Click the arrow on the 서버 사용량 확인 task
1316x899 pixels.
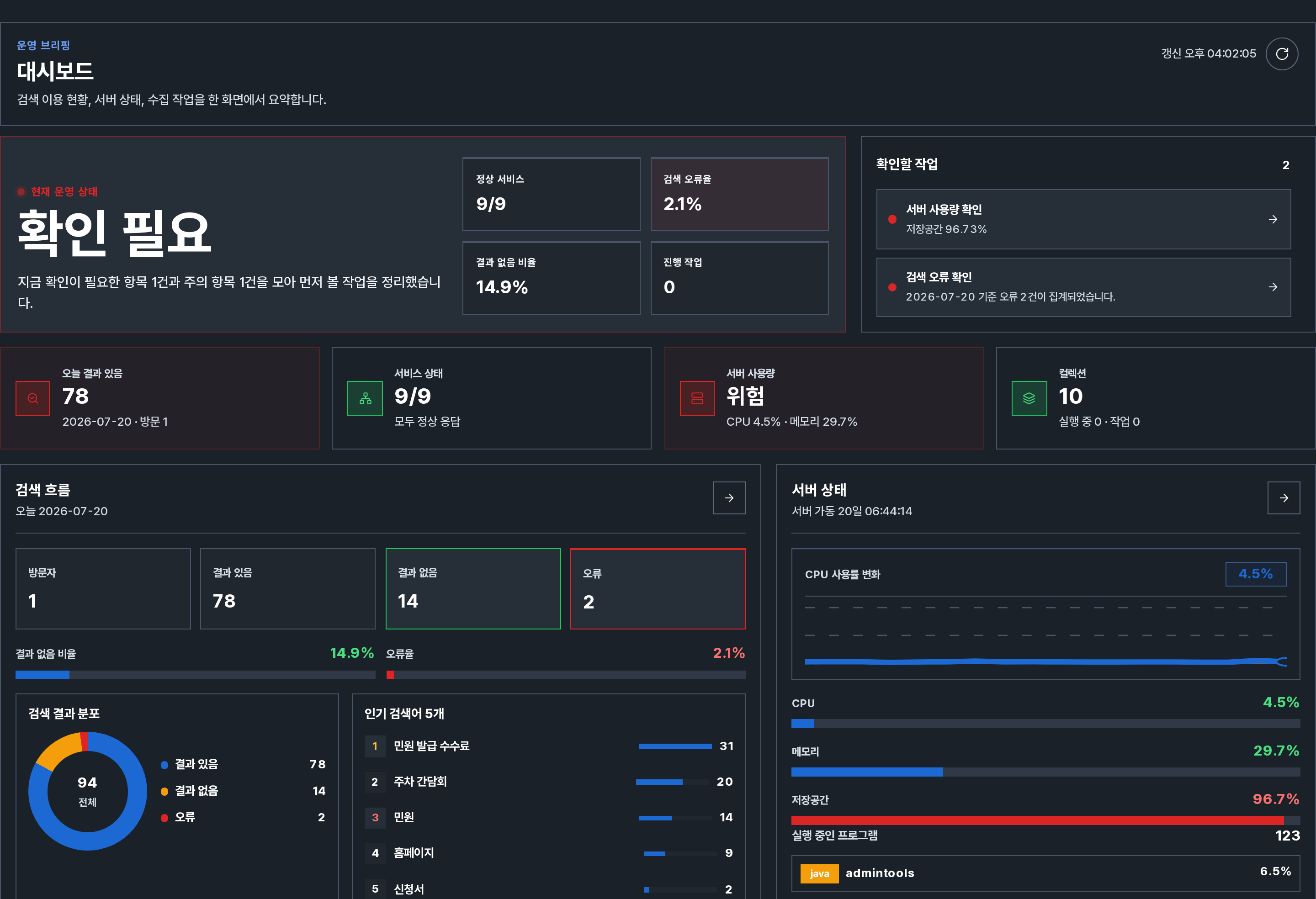tap(1273, 219)
